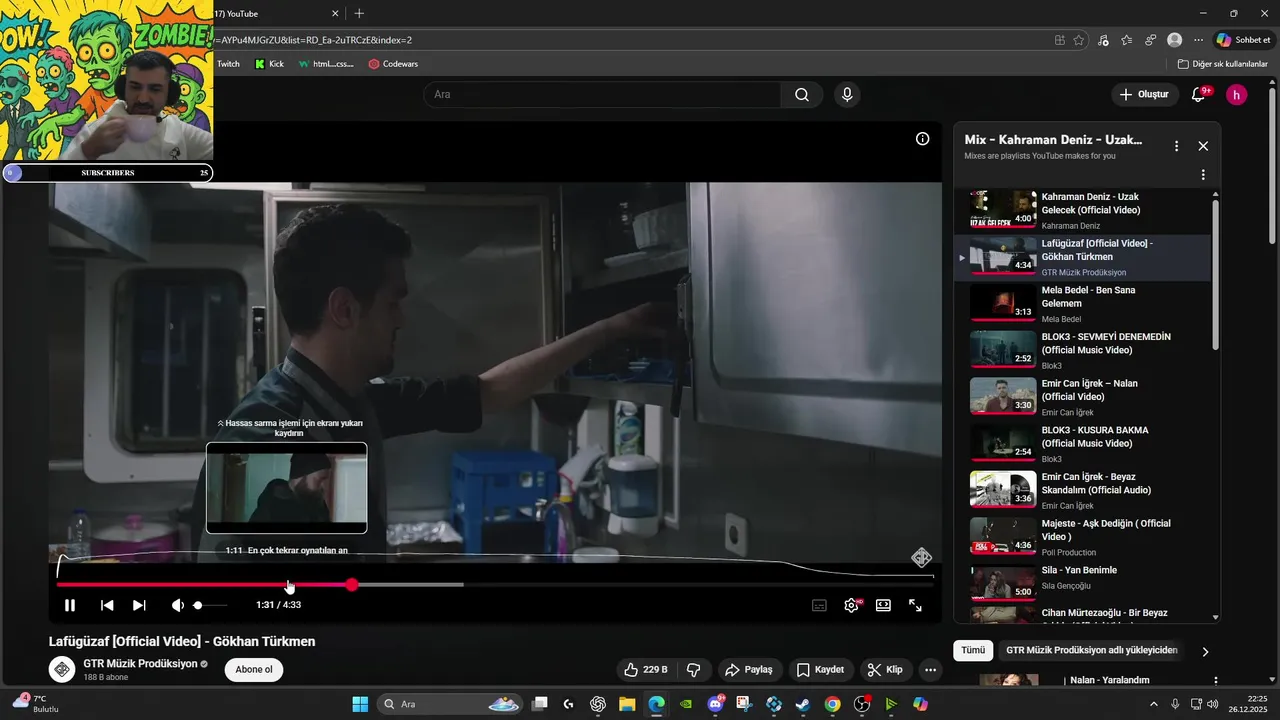The height and width of the screenshot is (720, 1280).
Task: Open Copilot Sohbet et button
Action: pos(1244,40)
